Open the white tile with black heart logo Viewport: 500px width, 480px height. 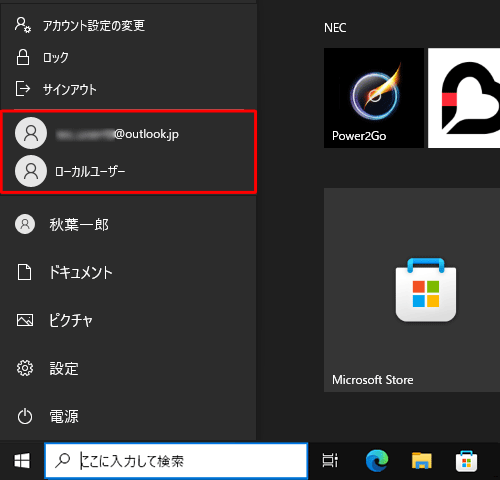click(x=464, y=98)
